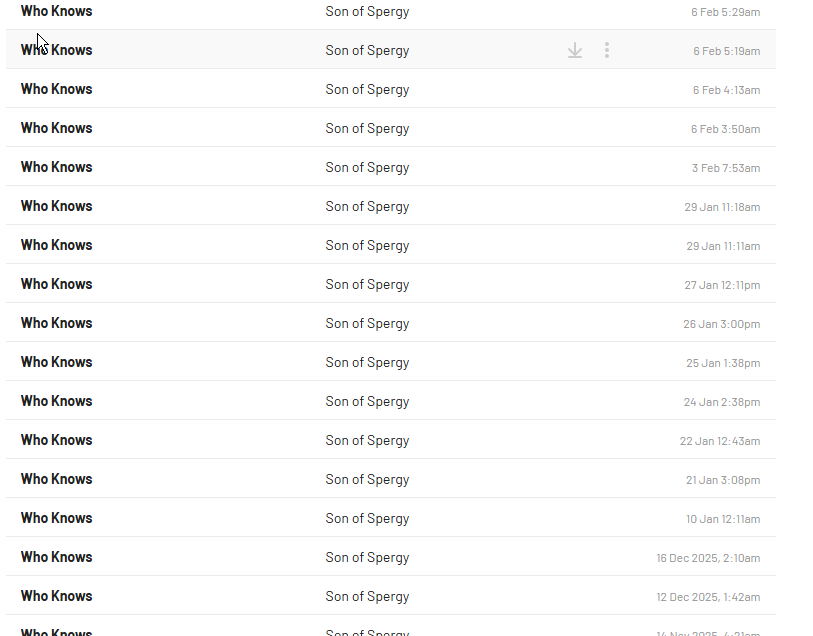Click the 3 Feb 7:53am timestamp

pos(726,168)
